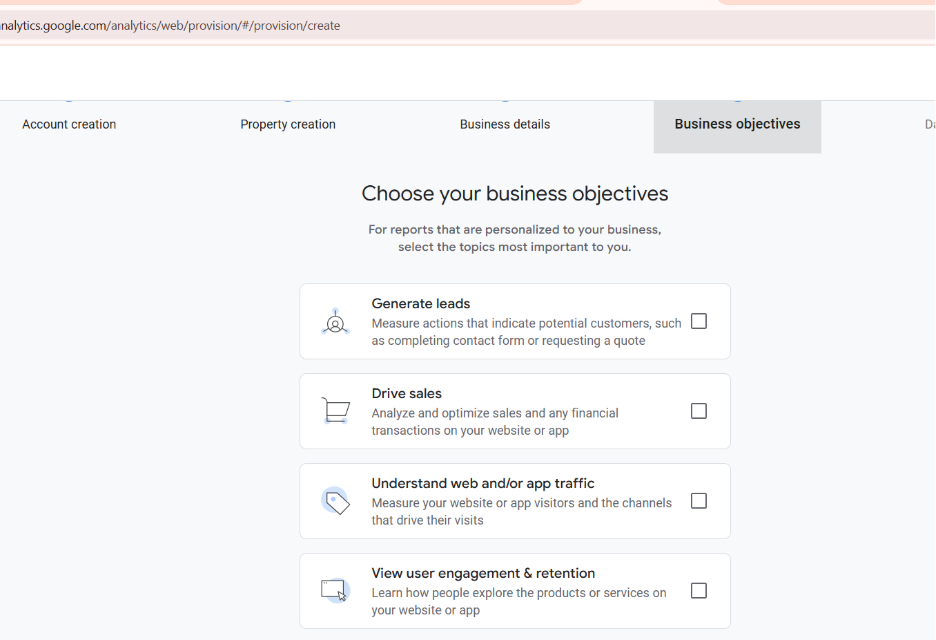Check the Drive sales checkbox

(698, 410)
